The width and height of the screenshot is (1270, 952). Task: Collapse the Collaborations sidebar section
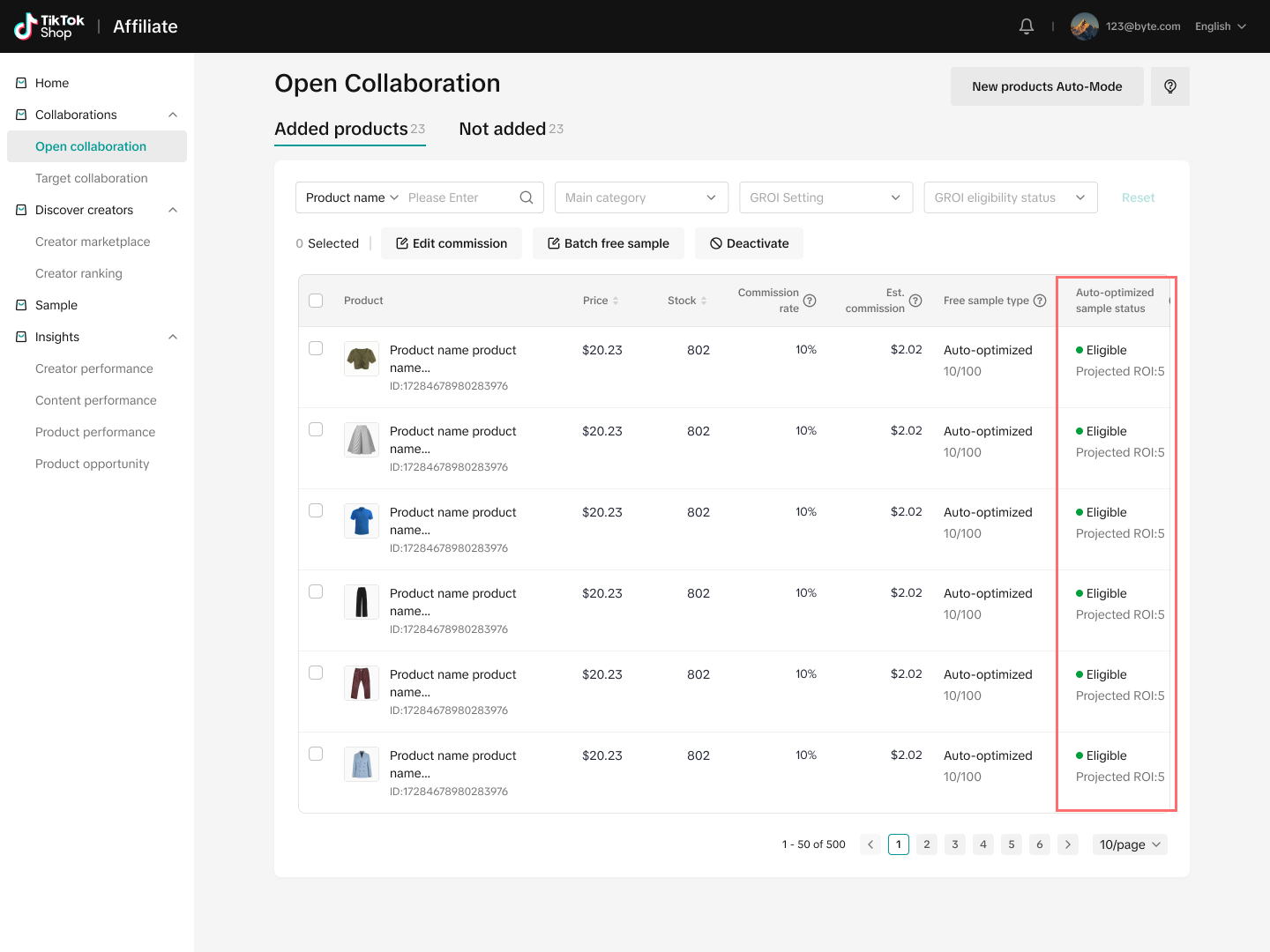(x=173, y=115)
